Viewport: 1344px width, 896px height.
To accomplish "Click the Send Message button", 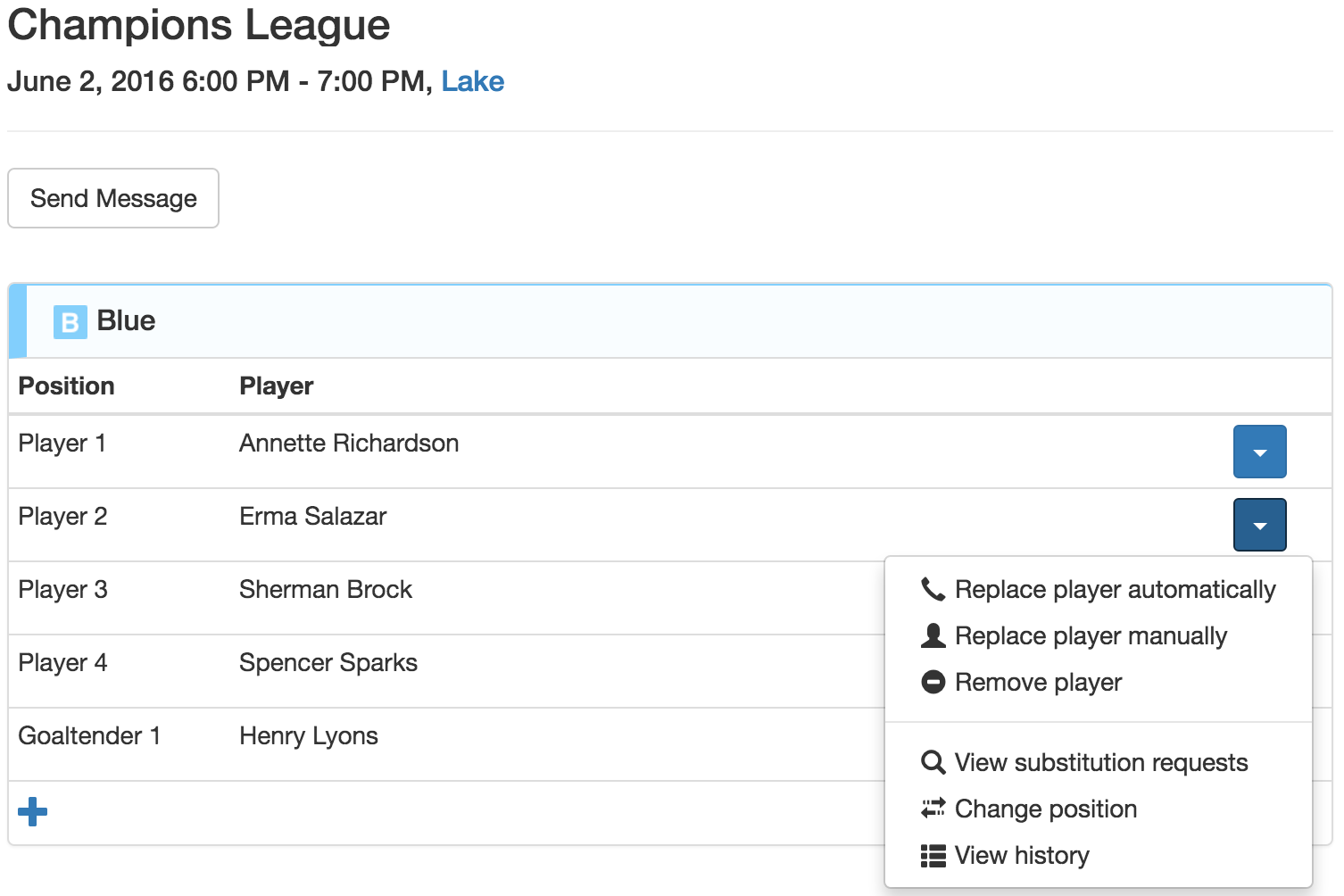I will (x=113, y=198).
